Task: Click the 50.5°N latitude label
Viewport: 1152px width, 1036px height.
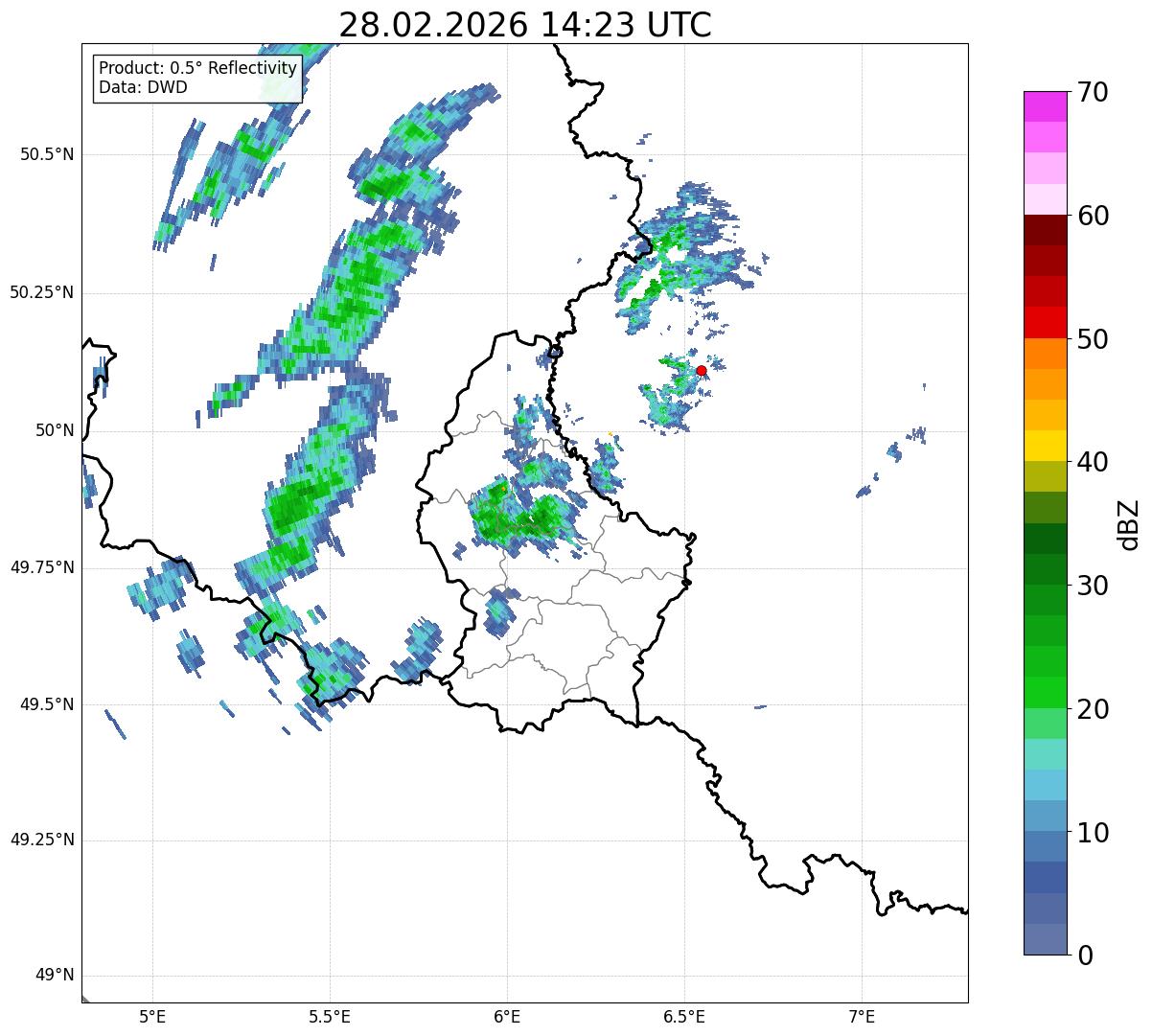Action: tap(48, 154)
